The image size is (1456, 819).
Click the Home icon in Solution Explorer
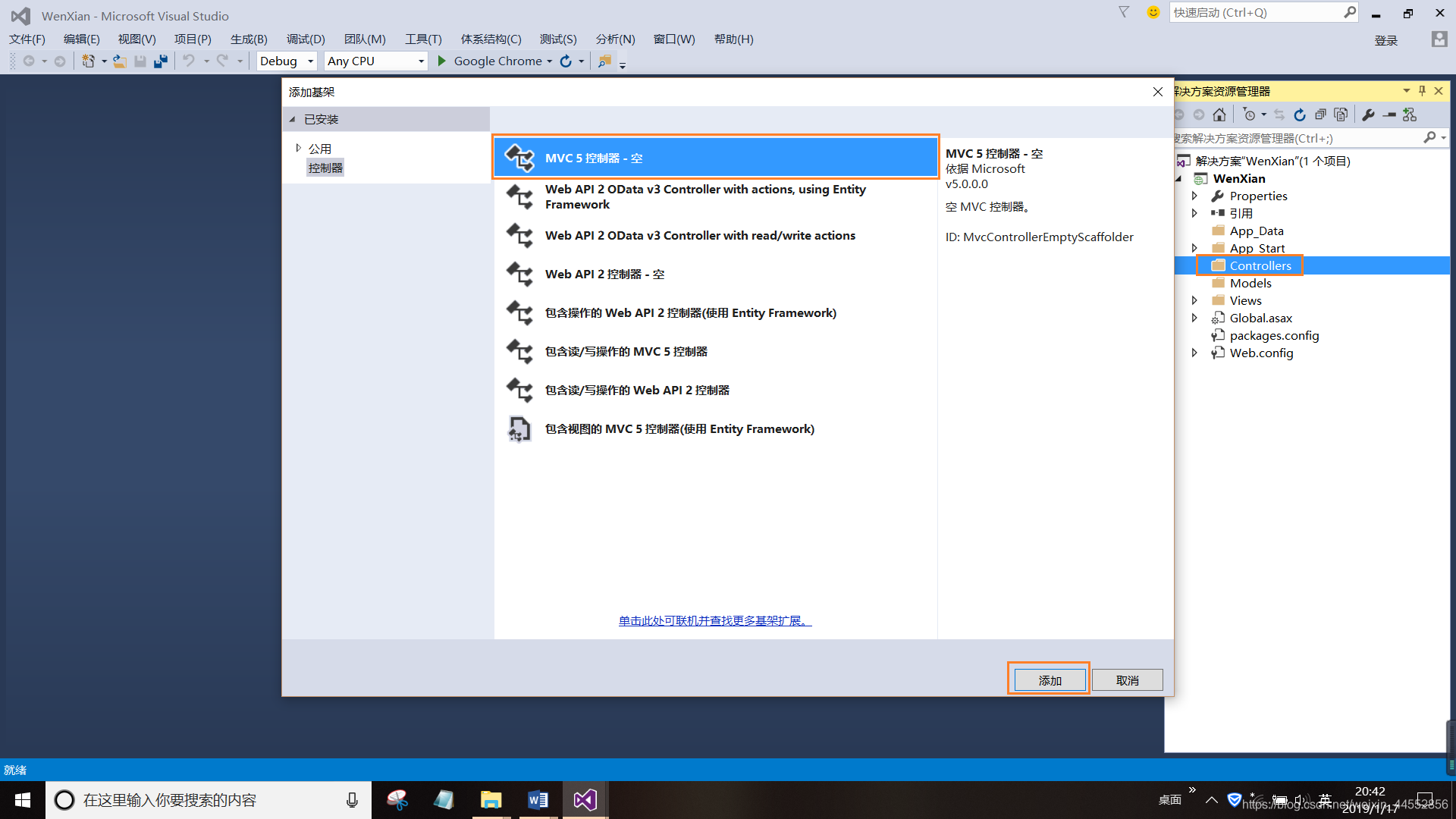(x=1219, y=115)
